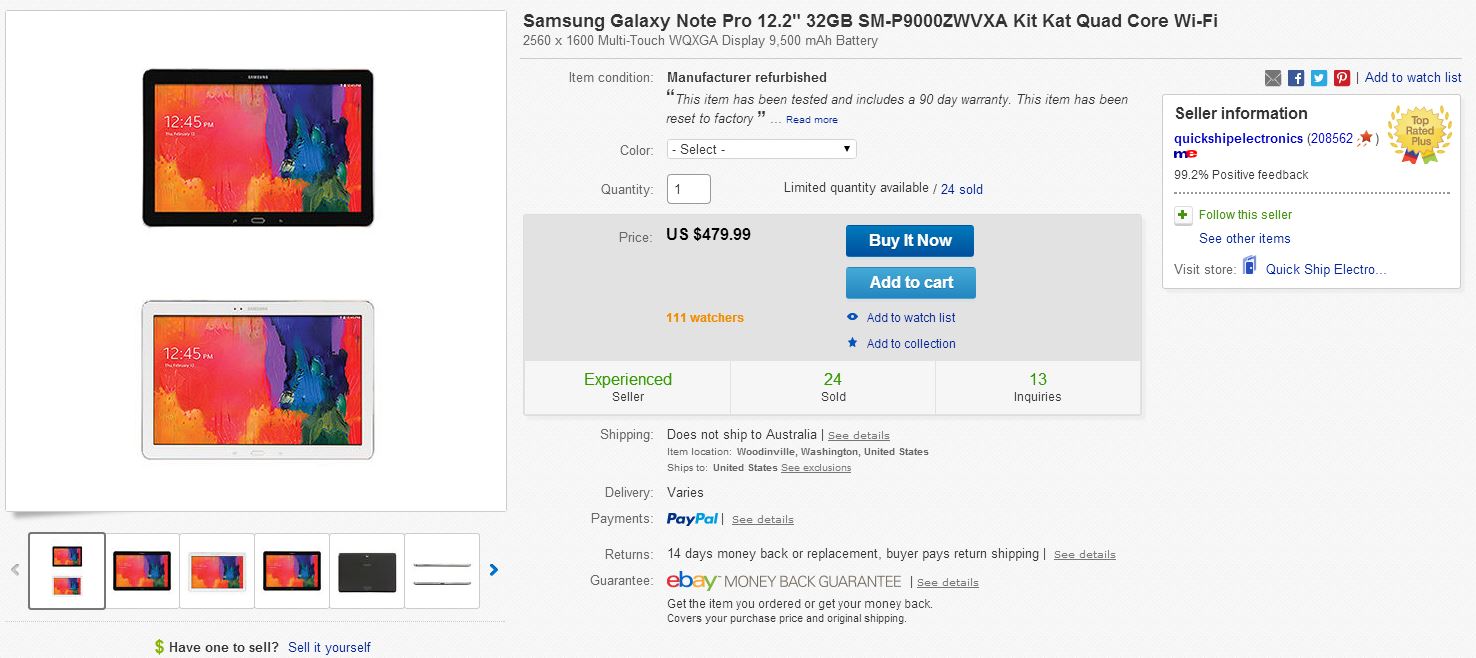Expand condition description with Read more
Screen dimensions: 1476x658
pos(812,120)
